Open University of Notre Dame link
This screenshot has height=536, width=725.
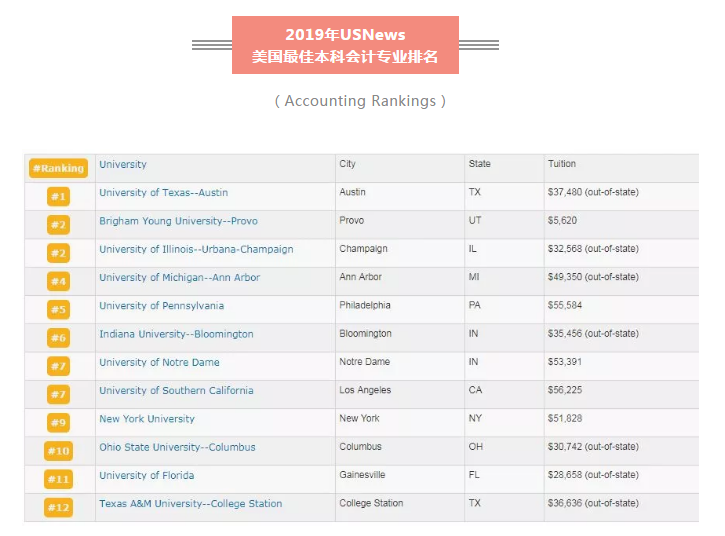(x=160, y=362)
